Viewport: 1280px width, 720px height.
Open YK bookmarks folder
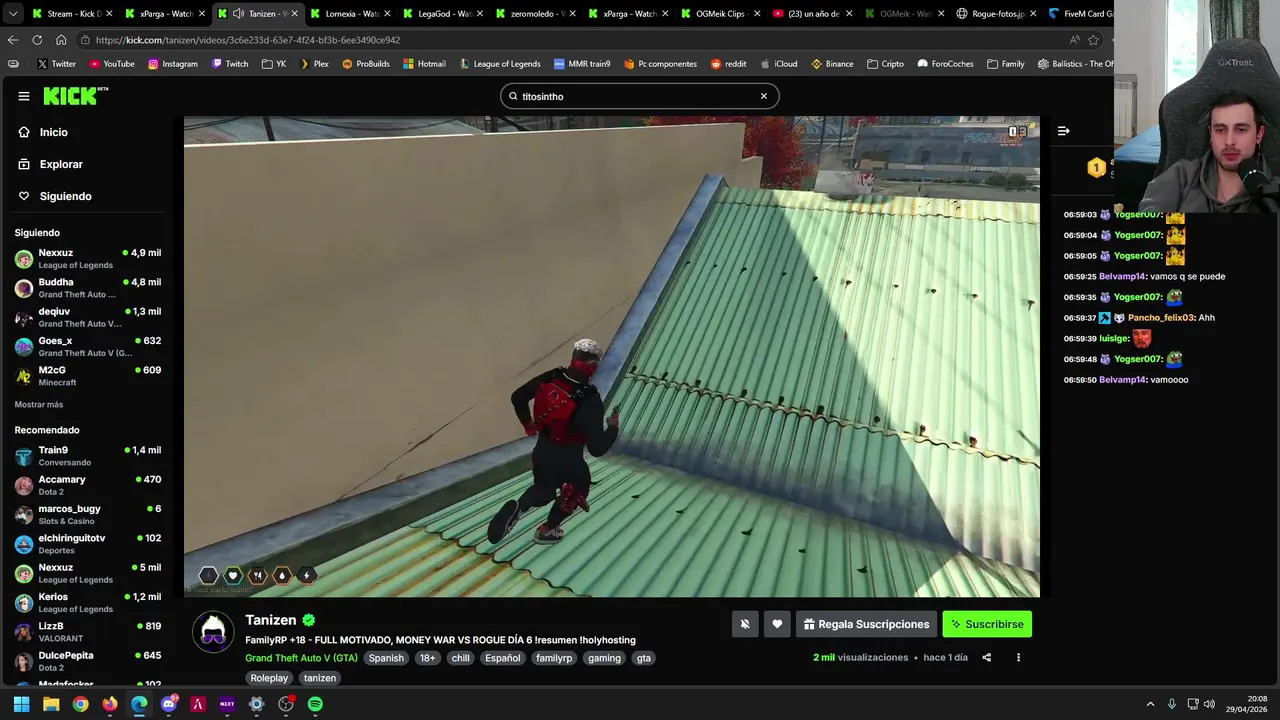(274, 64)
